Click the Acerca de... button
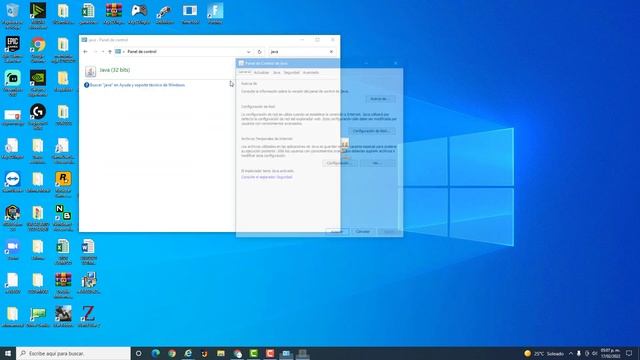Screen dimensions: 640x360 pos(380,99)
